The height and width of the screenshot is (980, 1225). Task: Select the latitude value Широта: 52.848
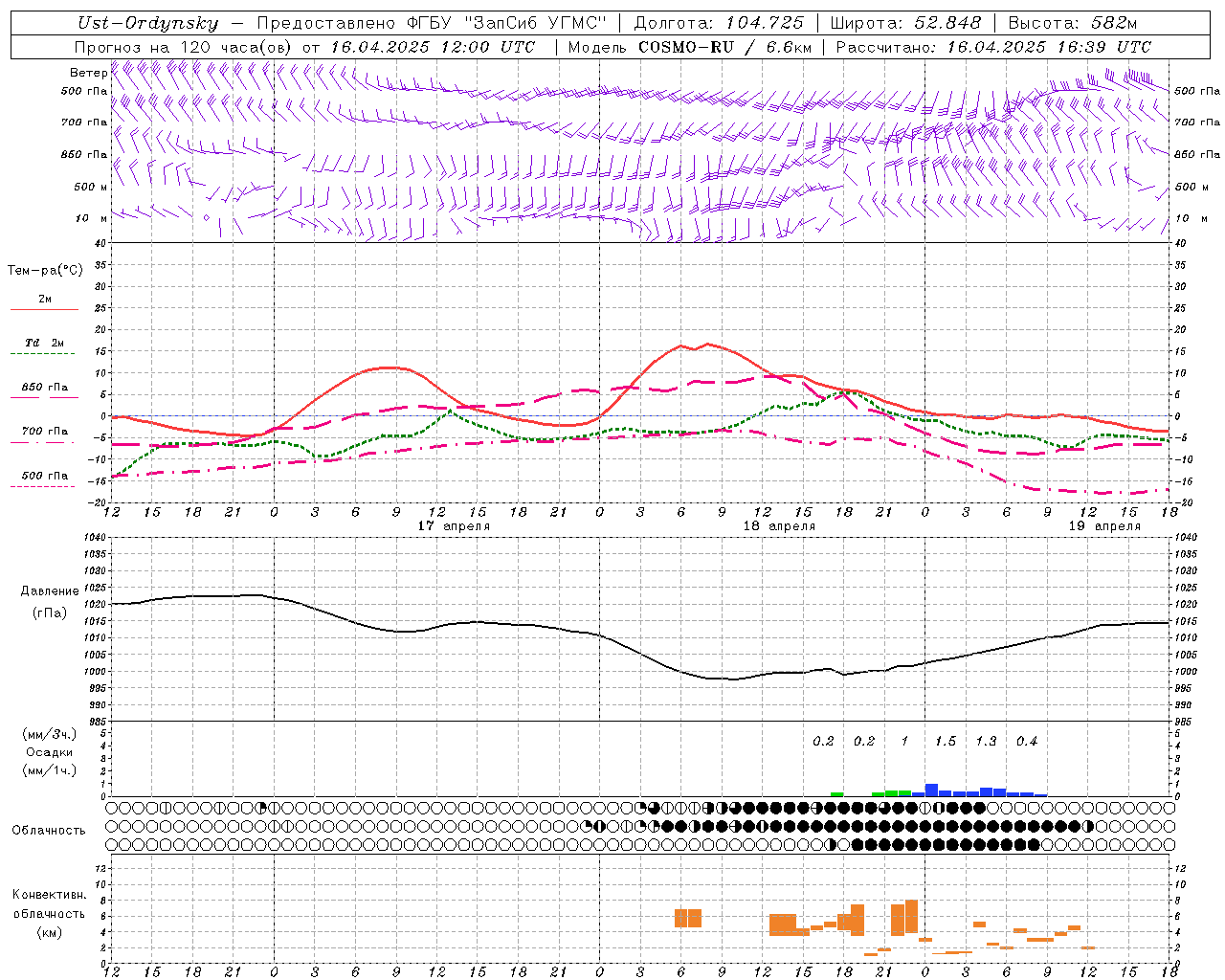click(905, 24)
